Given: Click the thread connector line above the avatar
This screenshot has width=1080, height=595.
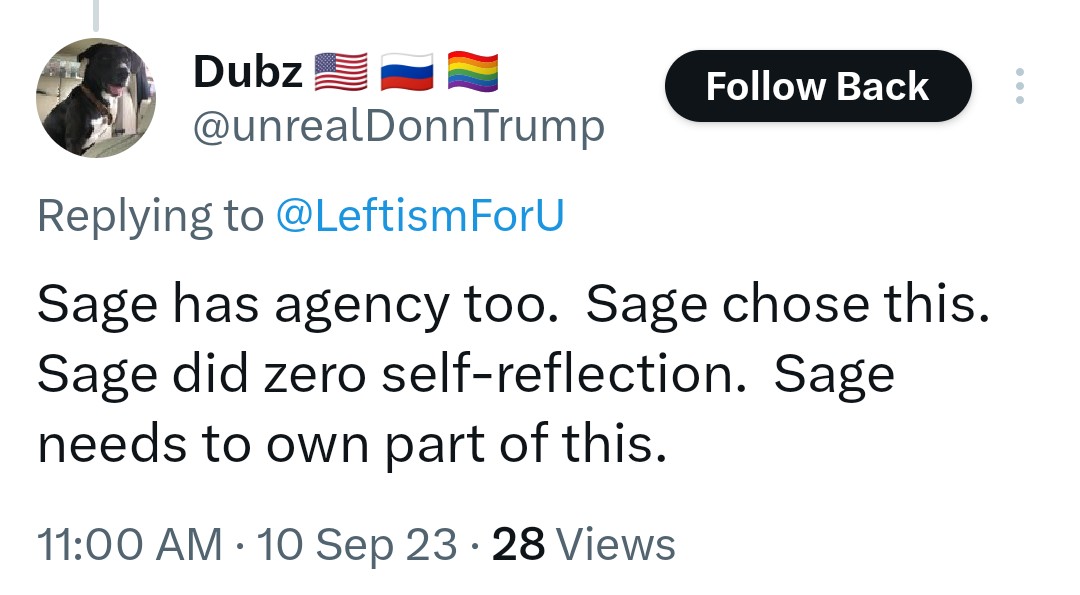Looking at the screenshot, I should click(x=97, y=14).
